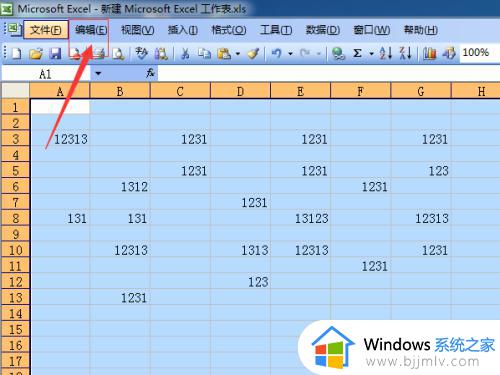Screen dimensions: 500x375
Task: Cut selection with the scissors icon
Action: point(185,53)
